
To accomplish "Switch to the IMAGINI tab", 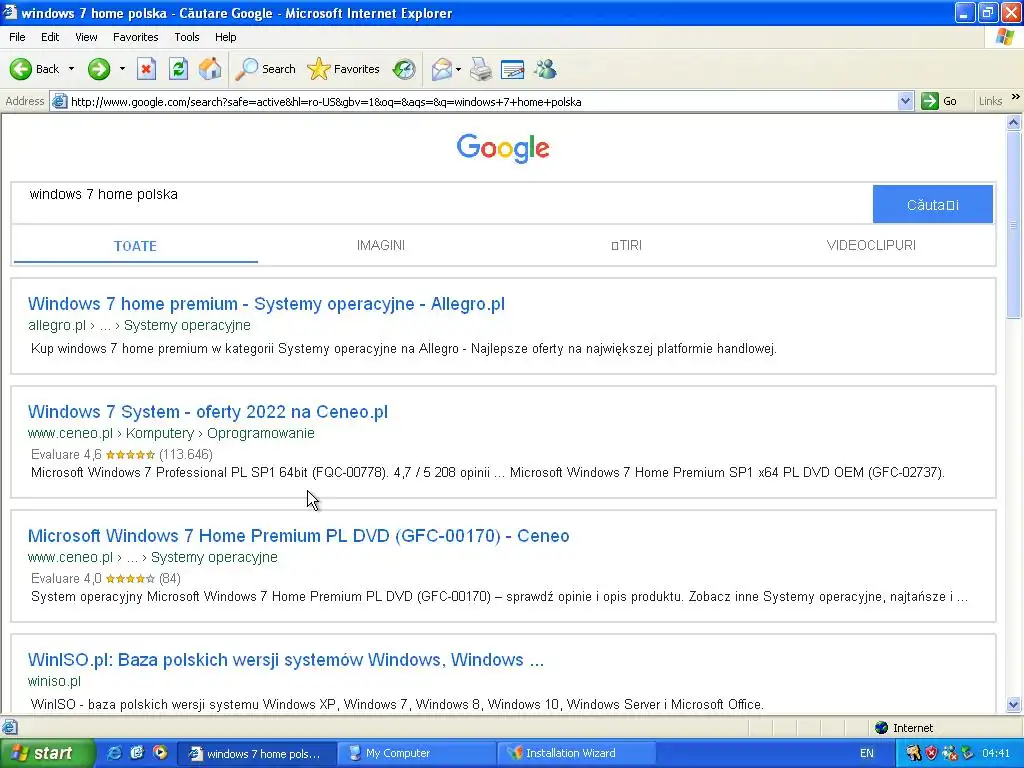I will 381,245.
